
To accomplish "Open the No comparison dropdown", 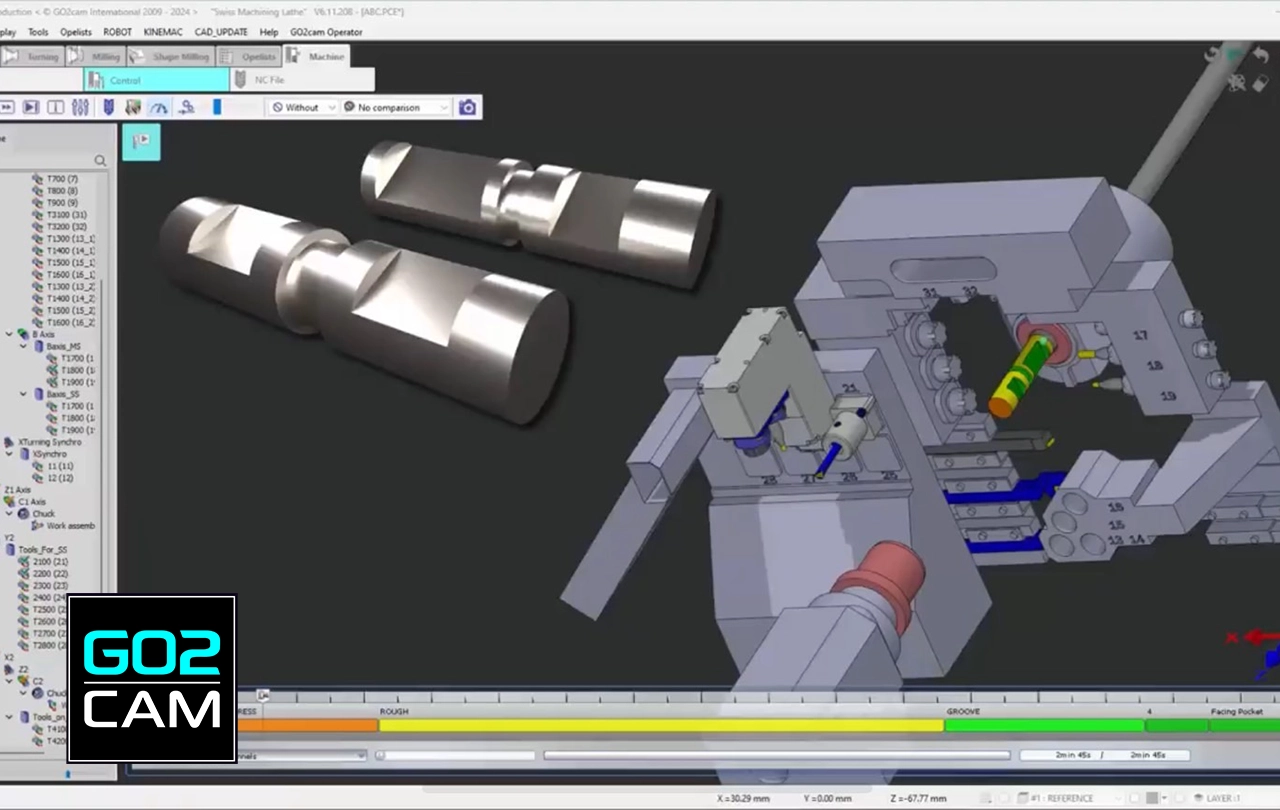I will pos(397,107).
